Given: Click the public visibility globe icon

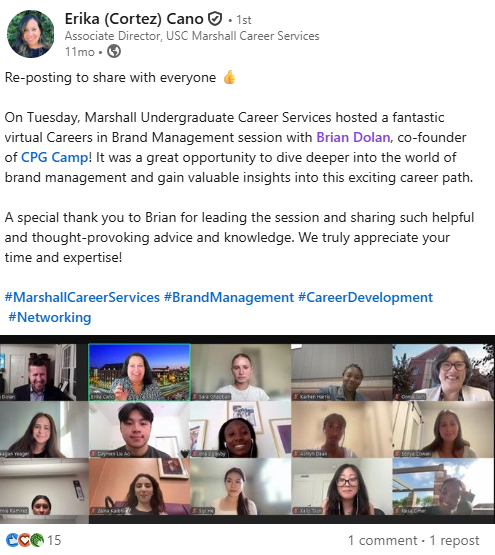Looking at the screenshot, I should pos(114,52).
